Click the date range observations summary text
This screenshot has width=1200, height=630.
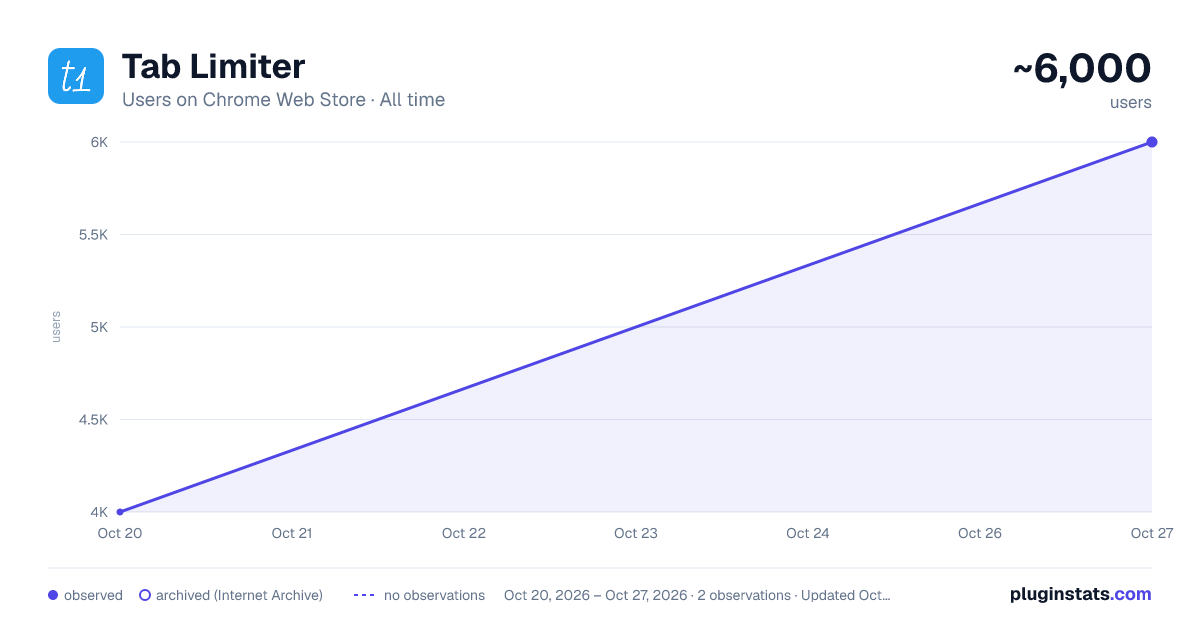pyautogui.click(x=697, y=595)
